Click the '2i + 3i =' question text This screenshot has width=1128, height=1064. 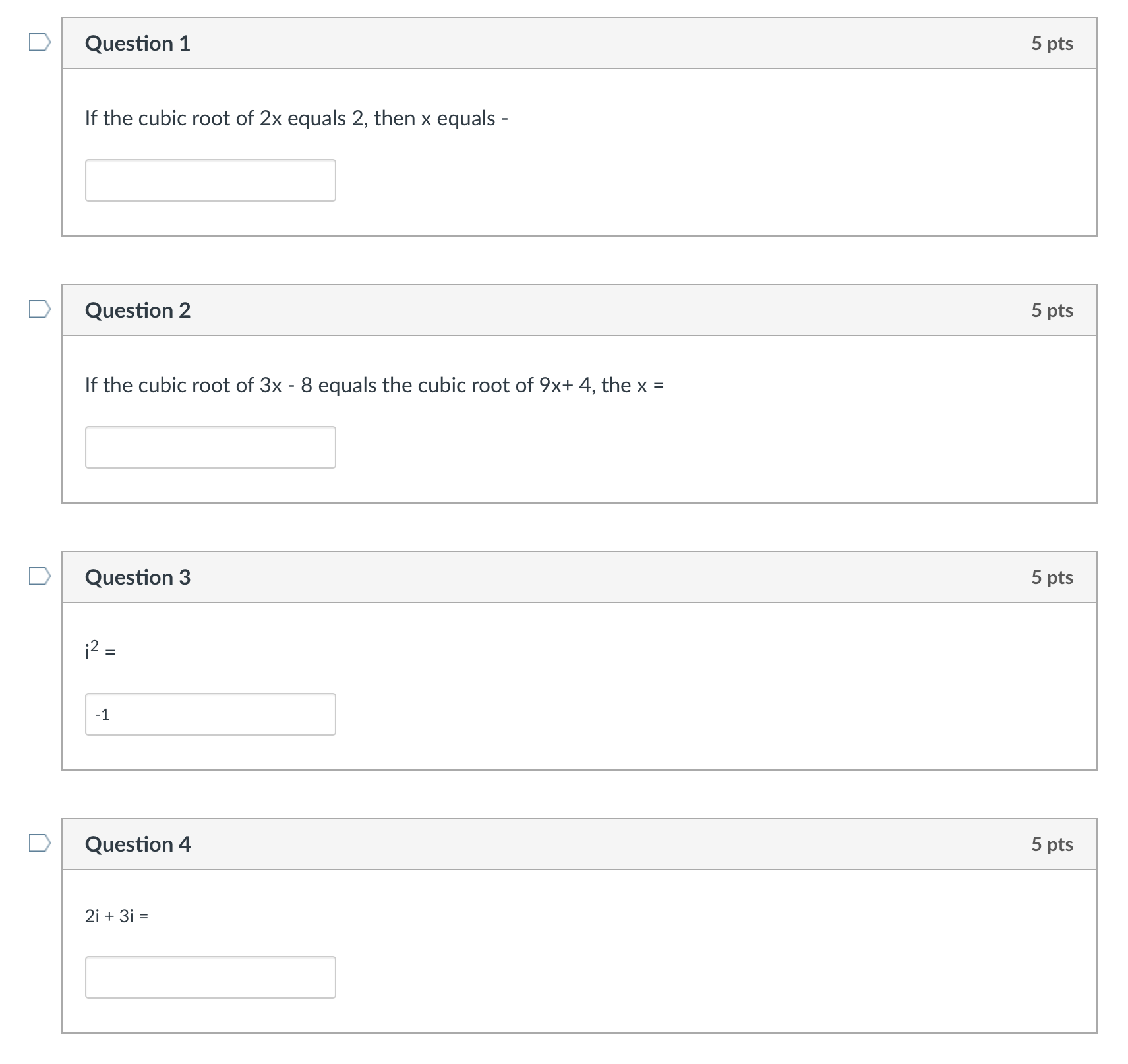click(x=117, y=916)
